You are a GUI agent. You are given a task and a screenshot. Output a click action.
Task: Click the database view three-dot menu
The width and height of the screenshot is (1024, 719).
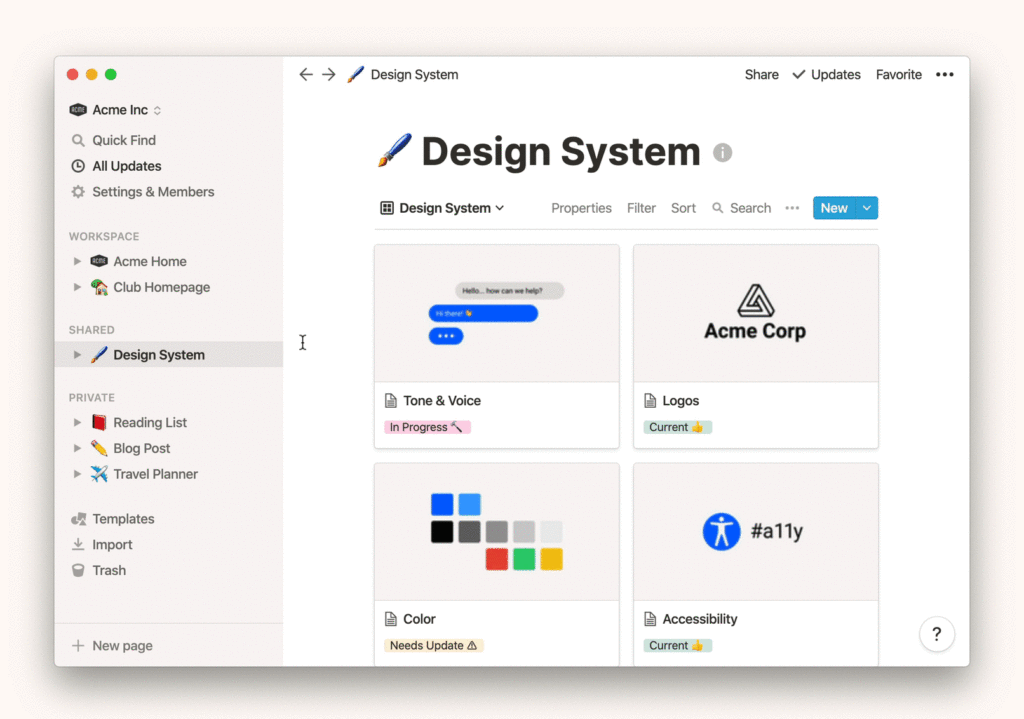(792, 208)
